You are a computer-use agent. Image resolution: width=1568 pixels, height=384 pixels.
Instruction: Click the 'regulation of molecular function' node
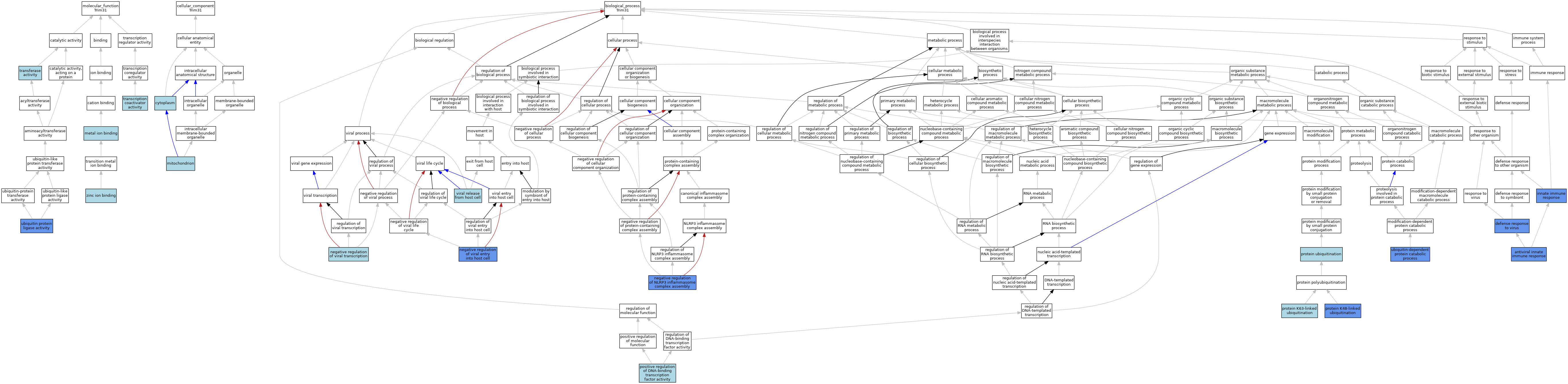(x=638, y=311)
